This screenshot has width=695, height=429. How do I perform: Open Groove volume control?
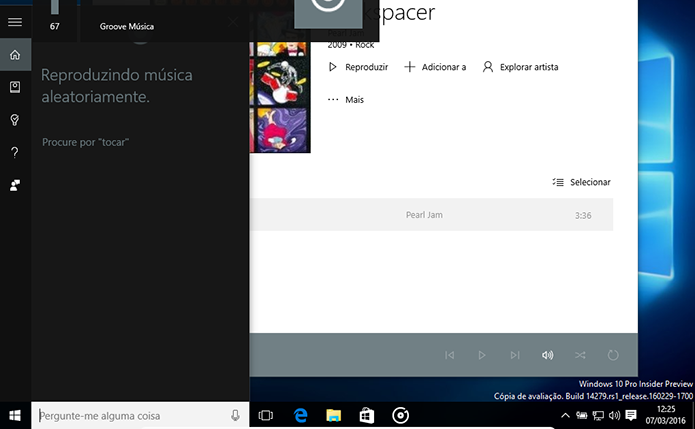point(547,355)
